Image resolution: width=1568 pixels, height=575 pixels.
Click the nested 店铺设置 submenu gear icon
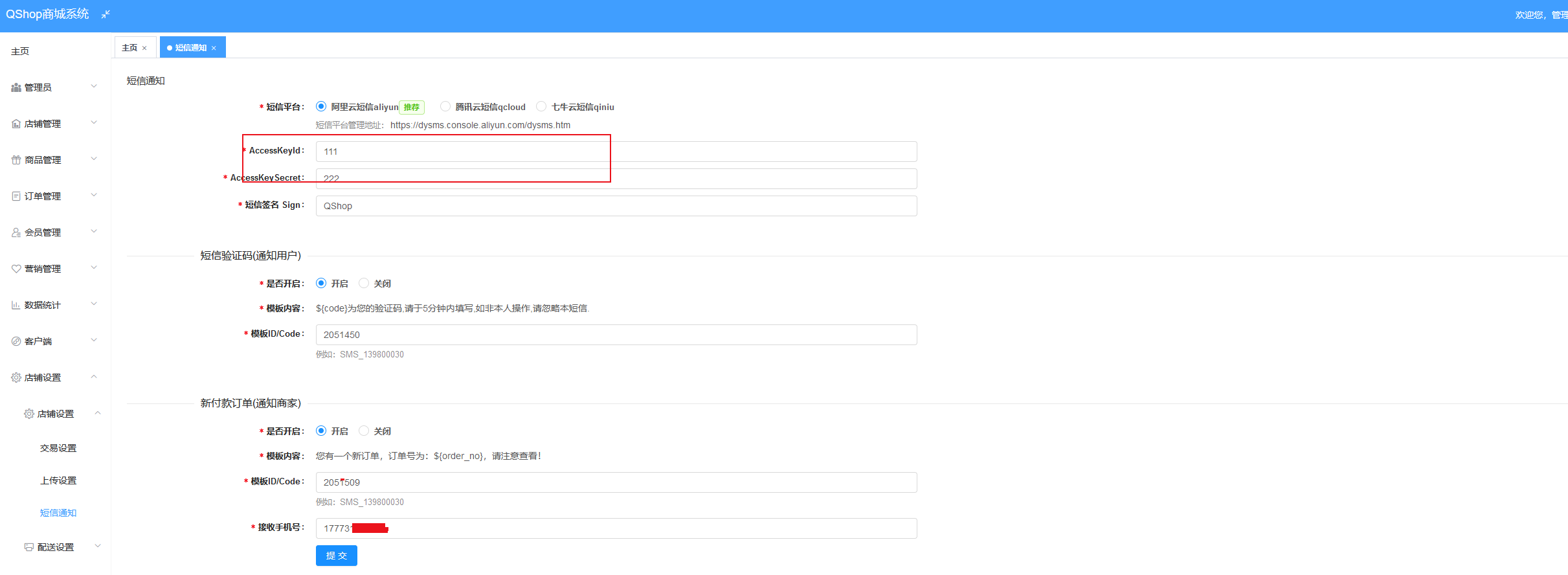point(29,414)
